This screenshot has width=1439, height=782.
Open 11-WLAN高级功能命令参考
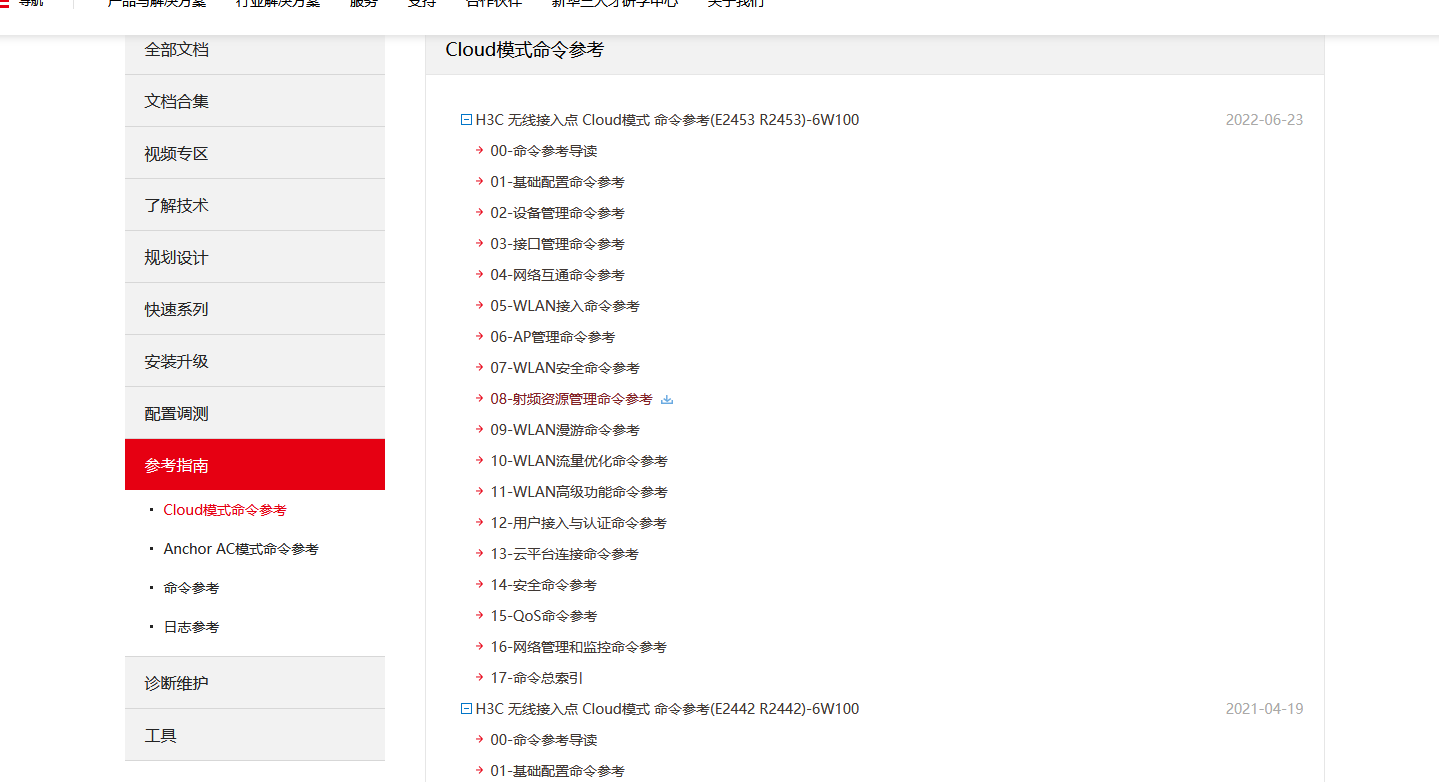click(579, 492)
